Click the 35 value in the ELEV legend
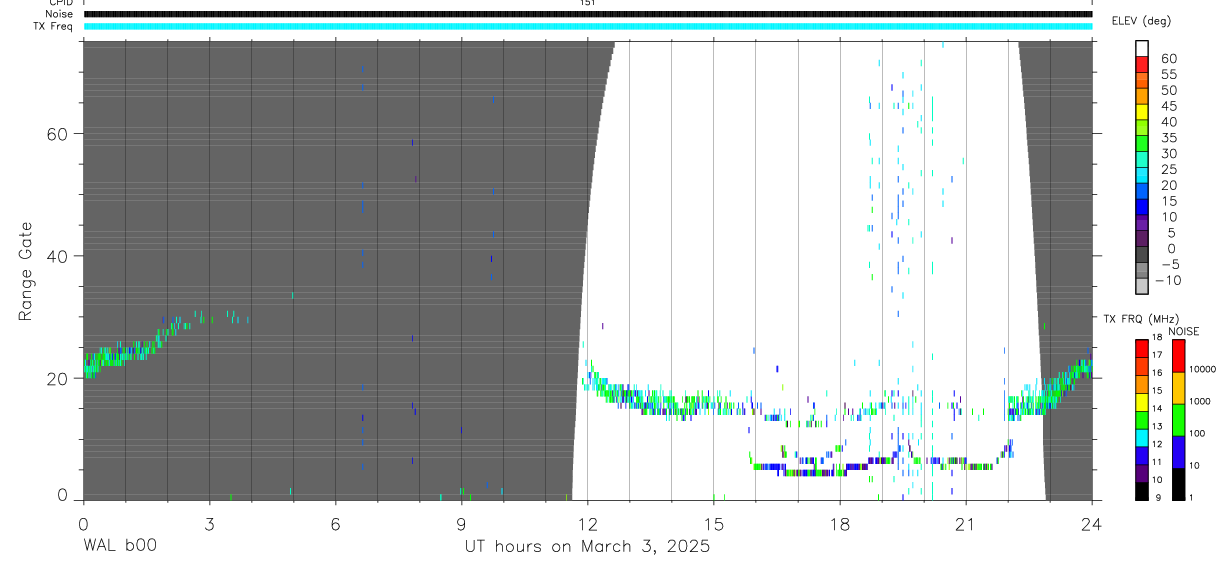 [1167, 138]
